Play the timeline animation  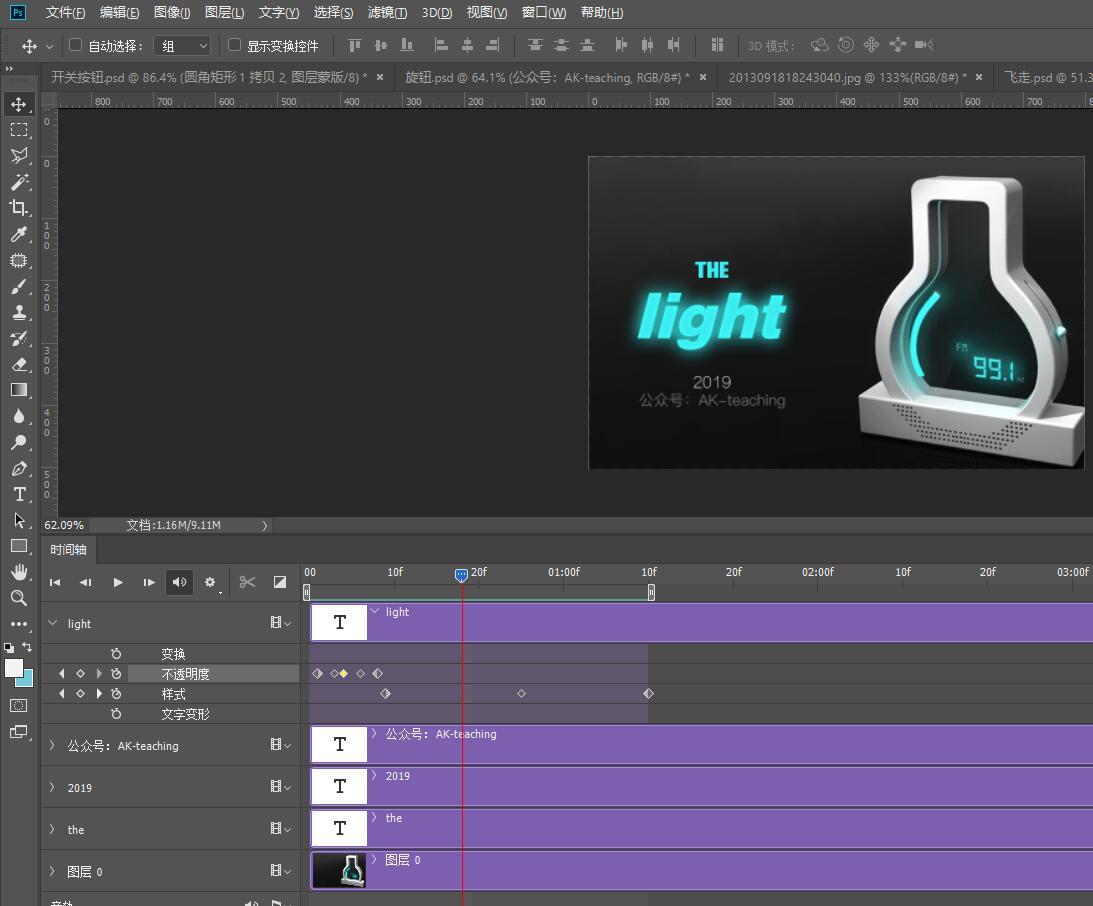tap(118, 582)
